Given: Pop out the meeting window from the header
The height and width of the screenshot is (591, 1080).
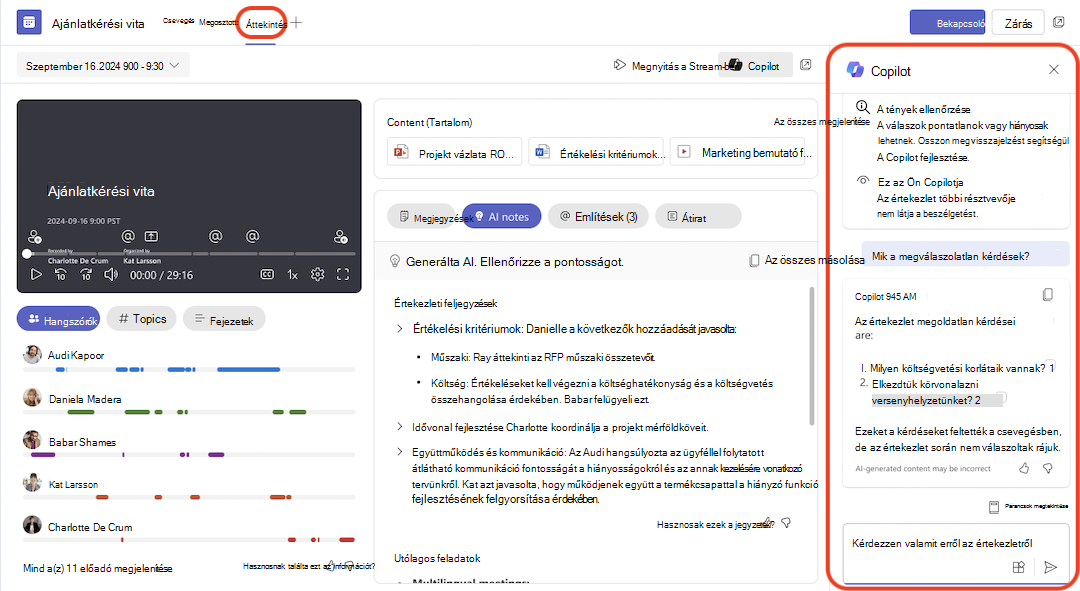Looking at the screenshot, I should click(x=1059, y=23).
